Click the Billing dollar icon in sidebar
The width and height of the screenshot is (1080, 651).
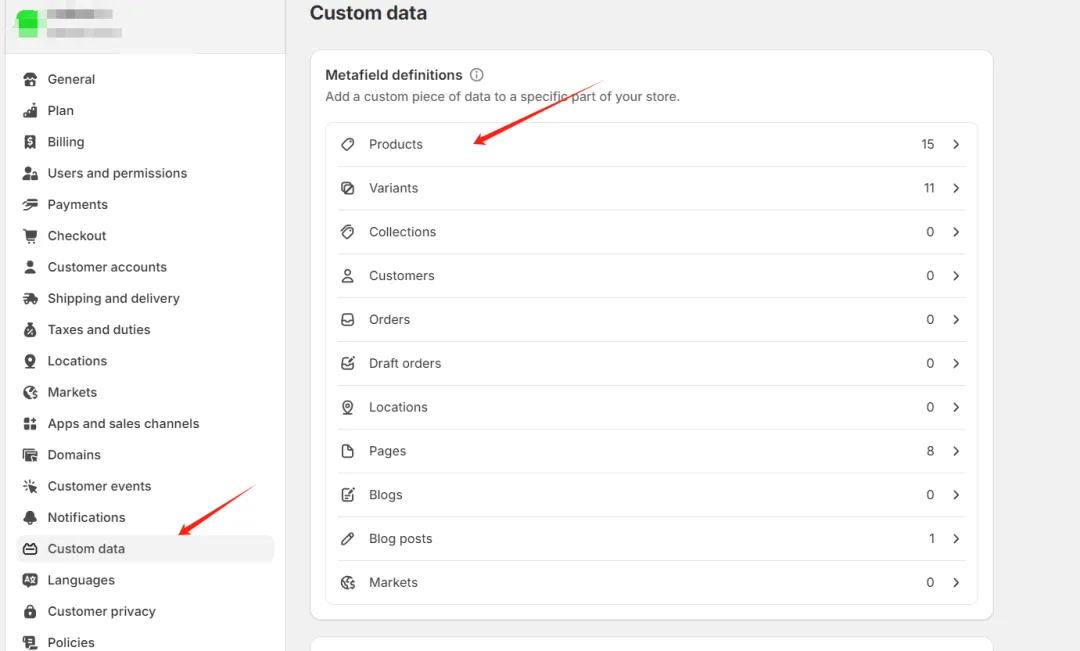(30, 142)
